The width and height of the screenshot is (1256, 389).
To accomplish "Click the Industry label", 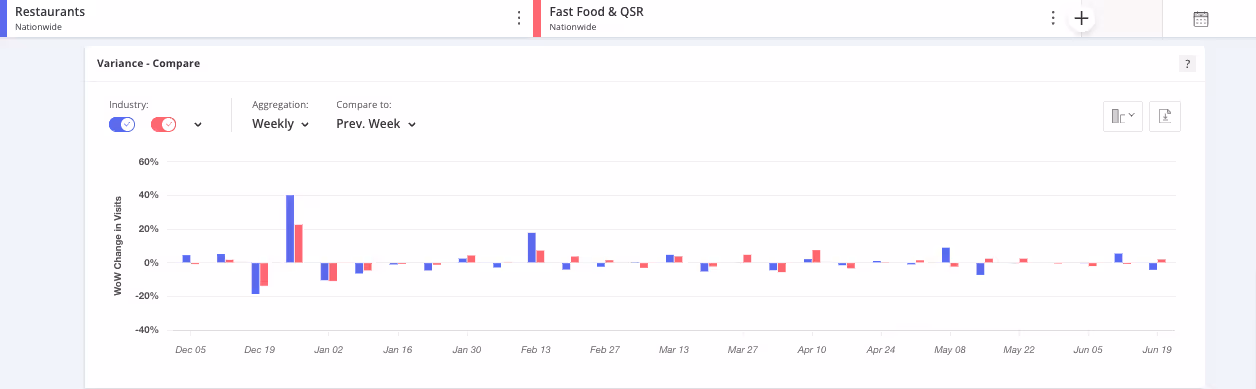I will pyautogui.click(x=129, y=104).
